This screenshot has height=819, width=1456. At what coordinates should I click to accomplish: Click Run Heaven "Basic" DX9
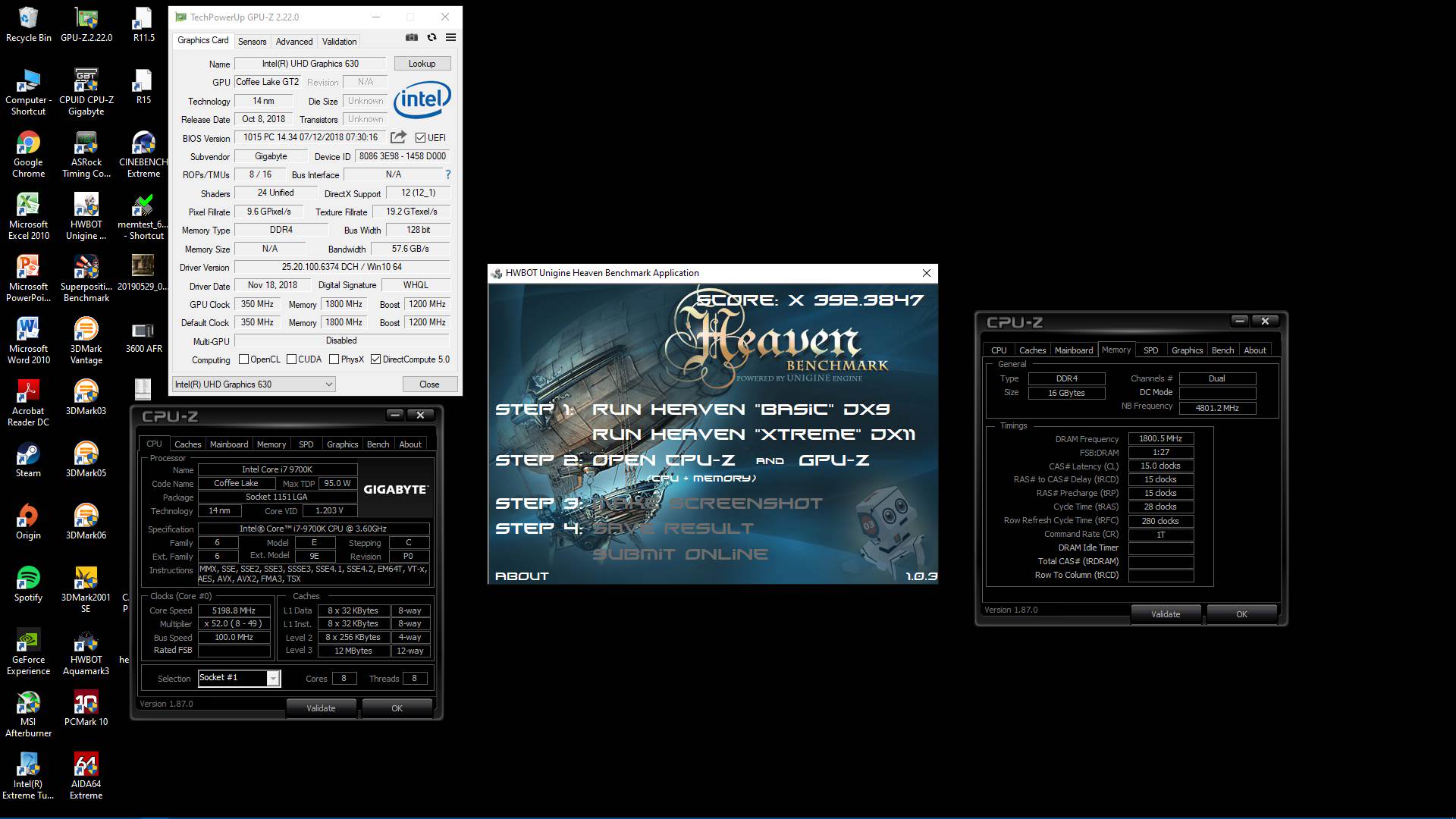[741, 409]
